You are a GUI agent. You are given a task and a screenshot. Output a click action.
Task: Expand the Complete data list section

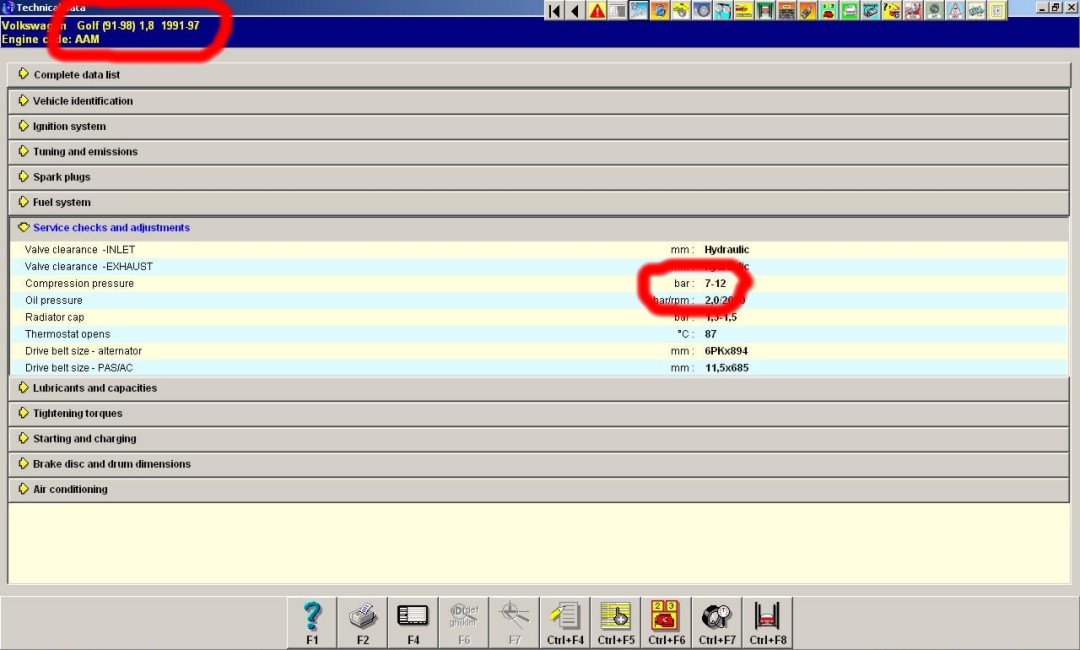(77, 75)
